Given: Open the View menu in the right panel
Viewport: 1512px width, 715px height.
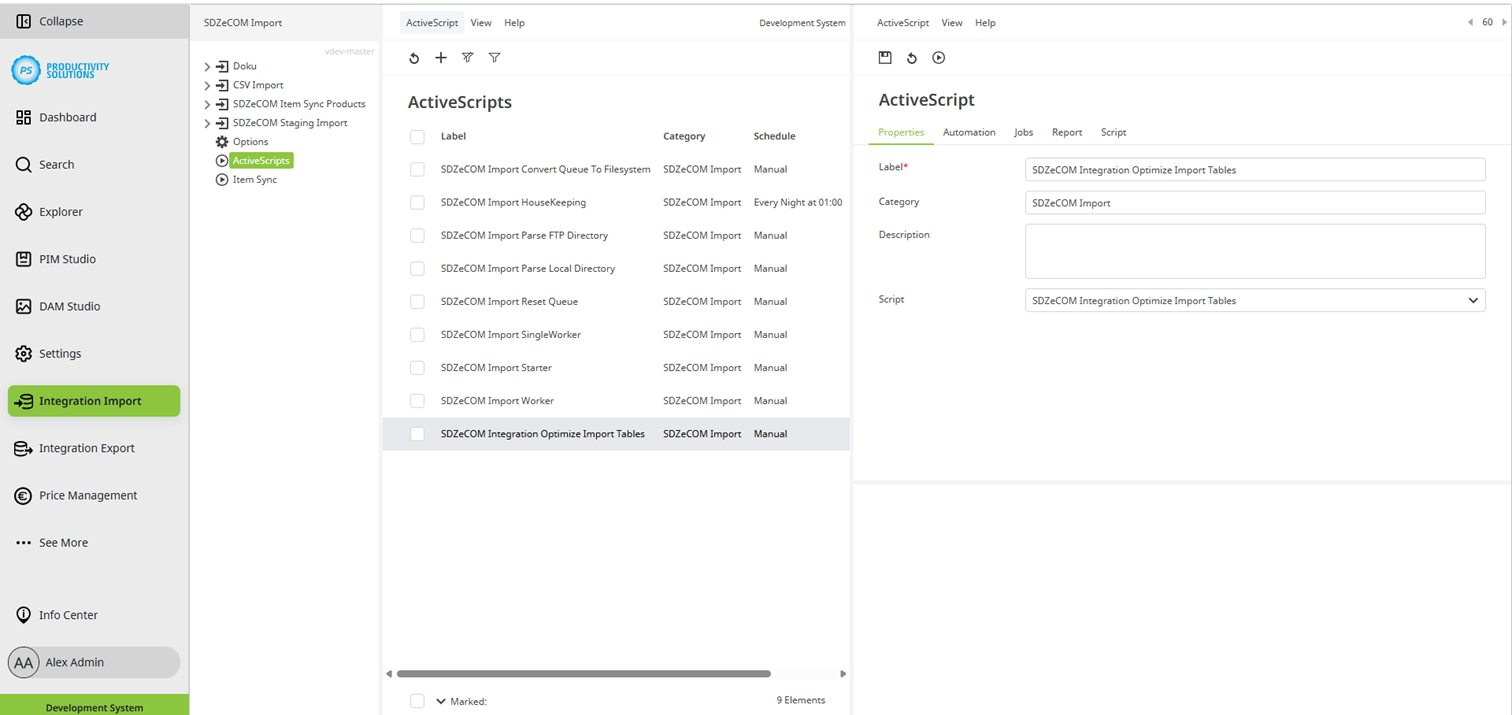Looking at the screenshot, I should 951,22.
